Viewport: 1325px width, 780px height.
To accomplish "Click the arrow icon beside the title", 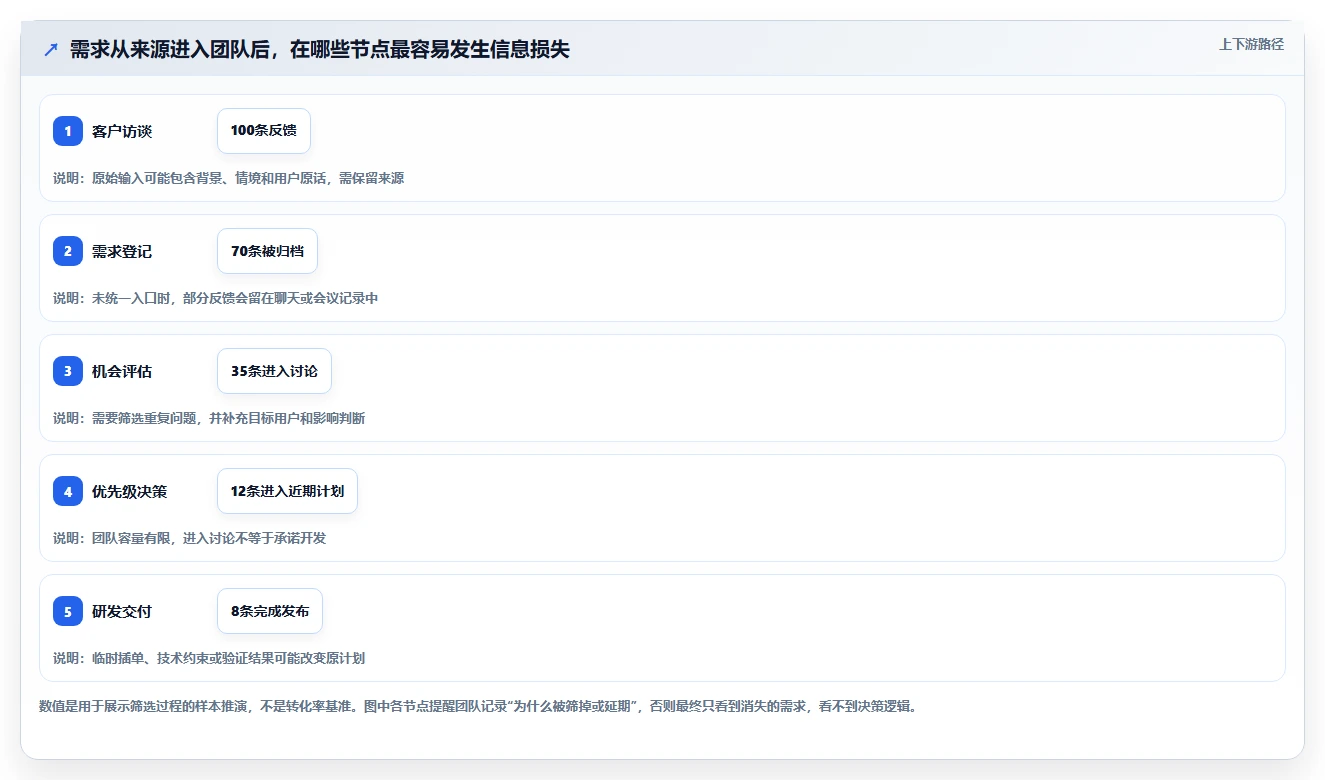I will click(51, 49).
